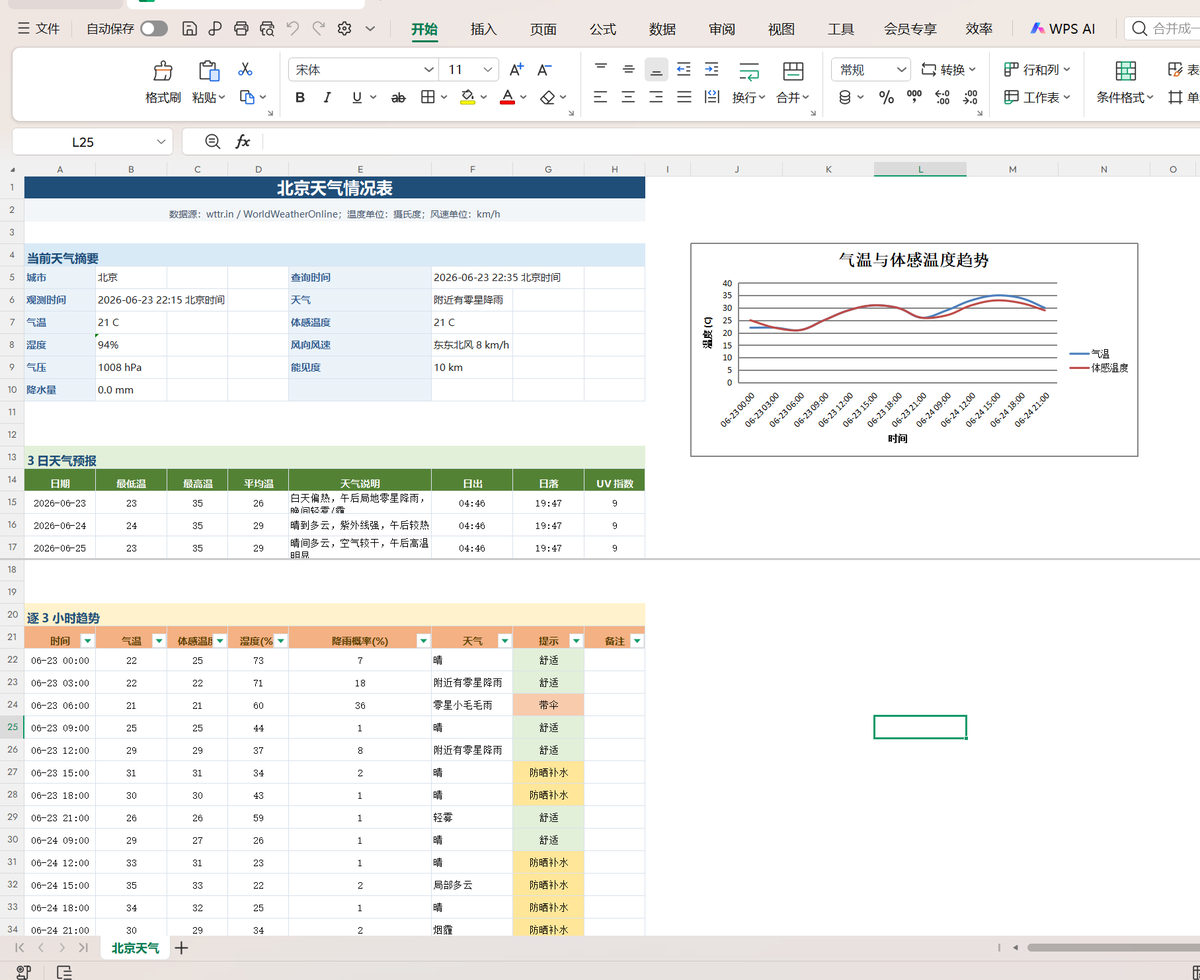Toggle Bold formatting

tap(300, 98)
